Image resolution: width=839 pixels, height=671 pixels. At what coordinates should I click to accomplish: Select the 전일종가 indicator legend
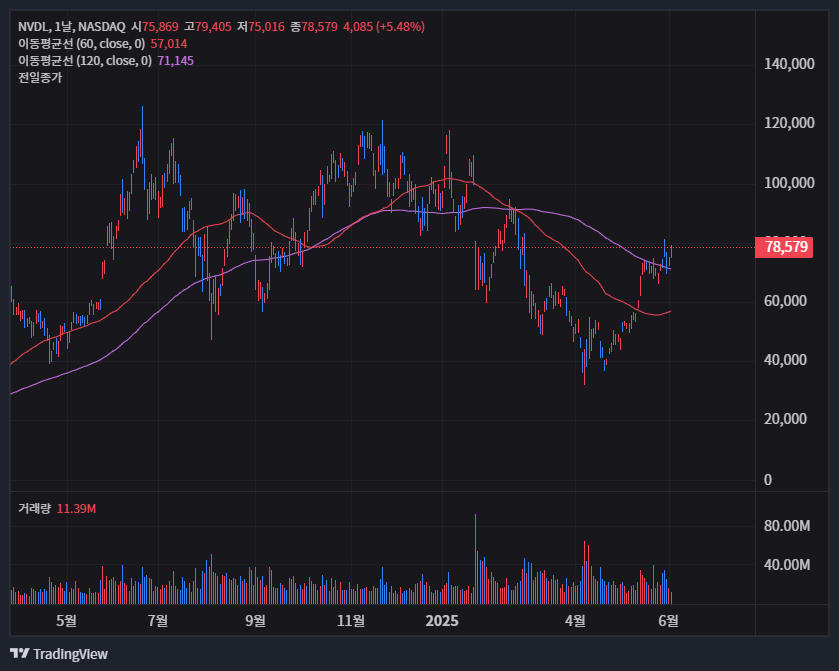coord(40,78)
